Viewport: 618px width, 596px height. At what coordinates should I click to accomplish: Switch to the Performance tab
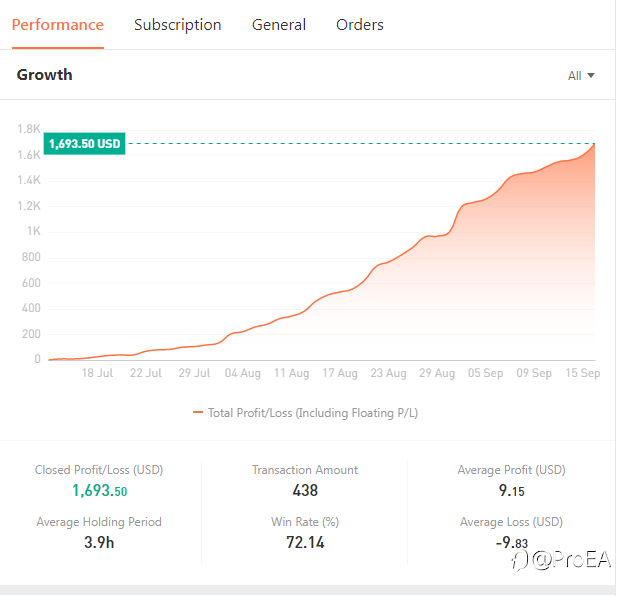pos(57,25)
